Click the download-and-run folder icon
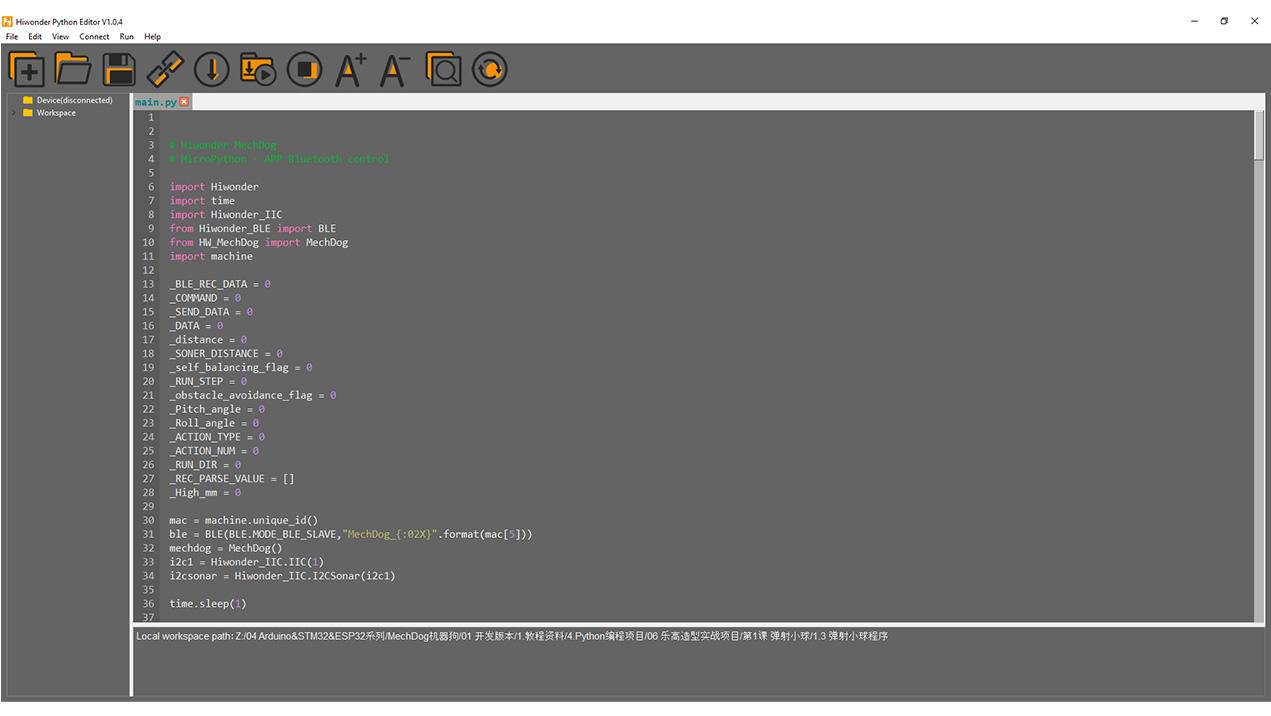 258,69
